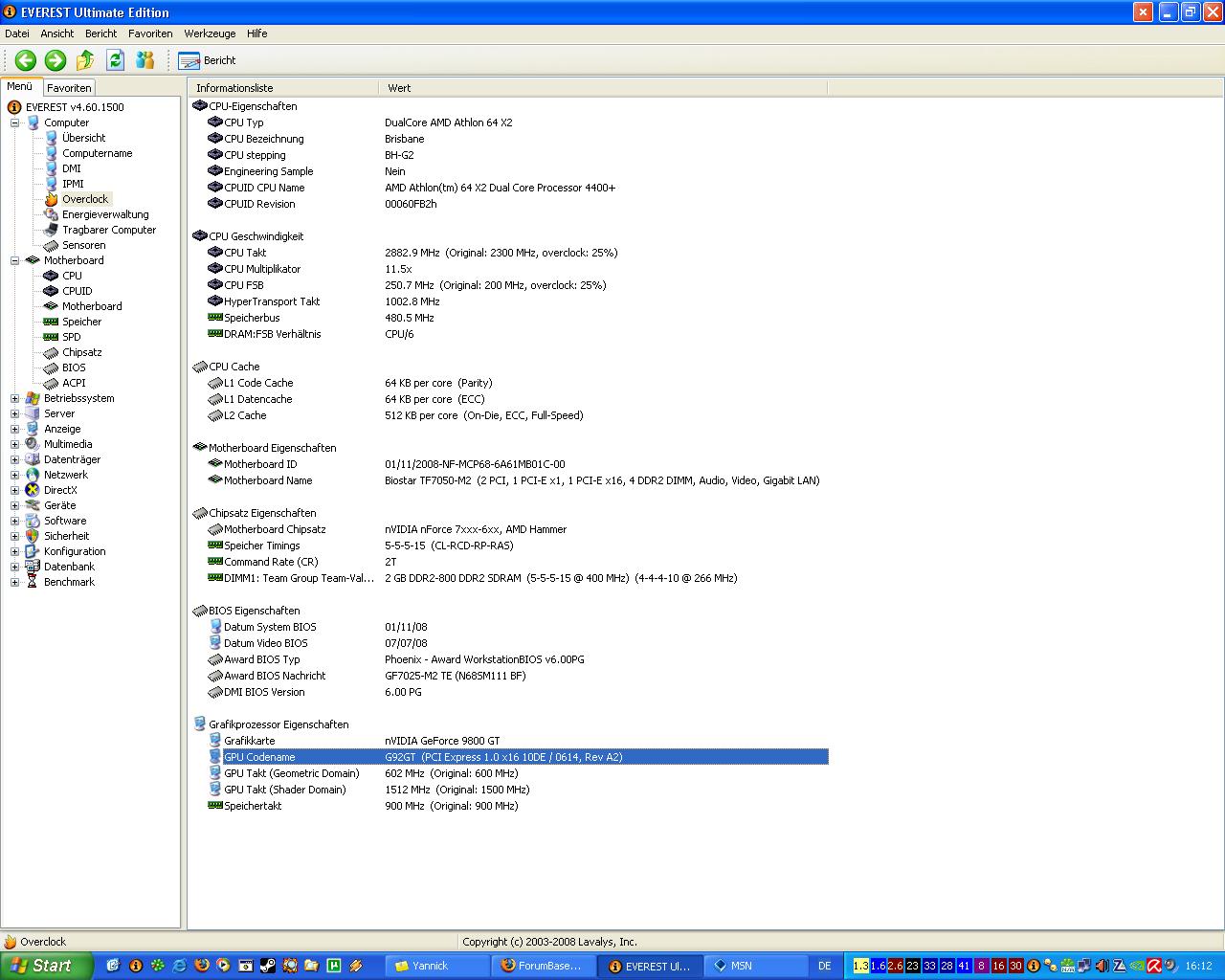Viewport: 1225px width, 980px height.
Task: Expand the Geräte tree node
Action: [x=14, y=505]
